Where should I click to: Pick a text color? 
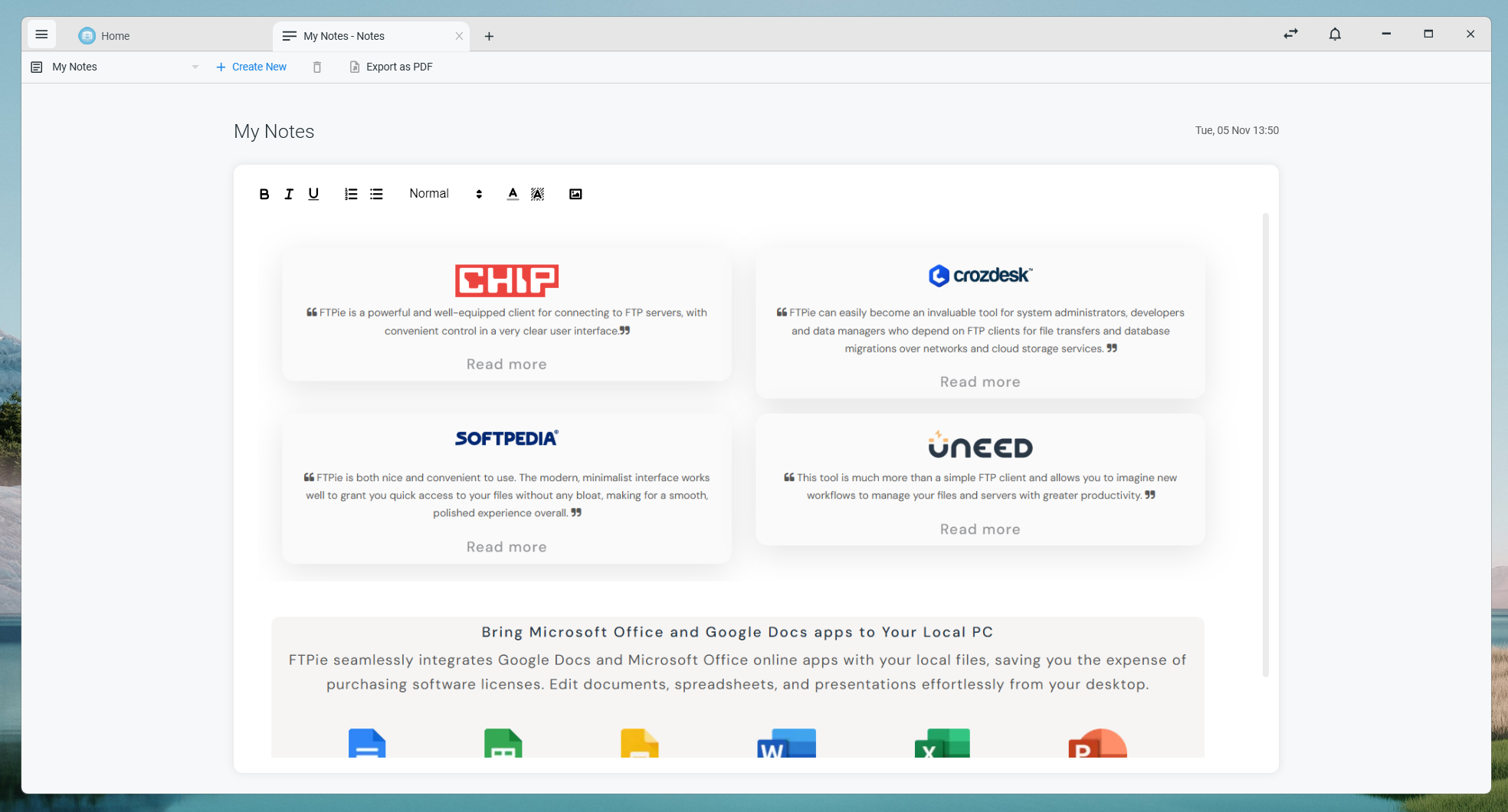(x=513, y=194)
